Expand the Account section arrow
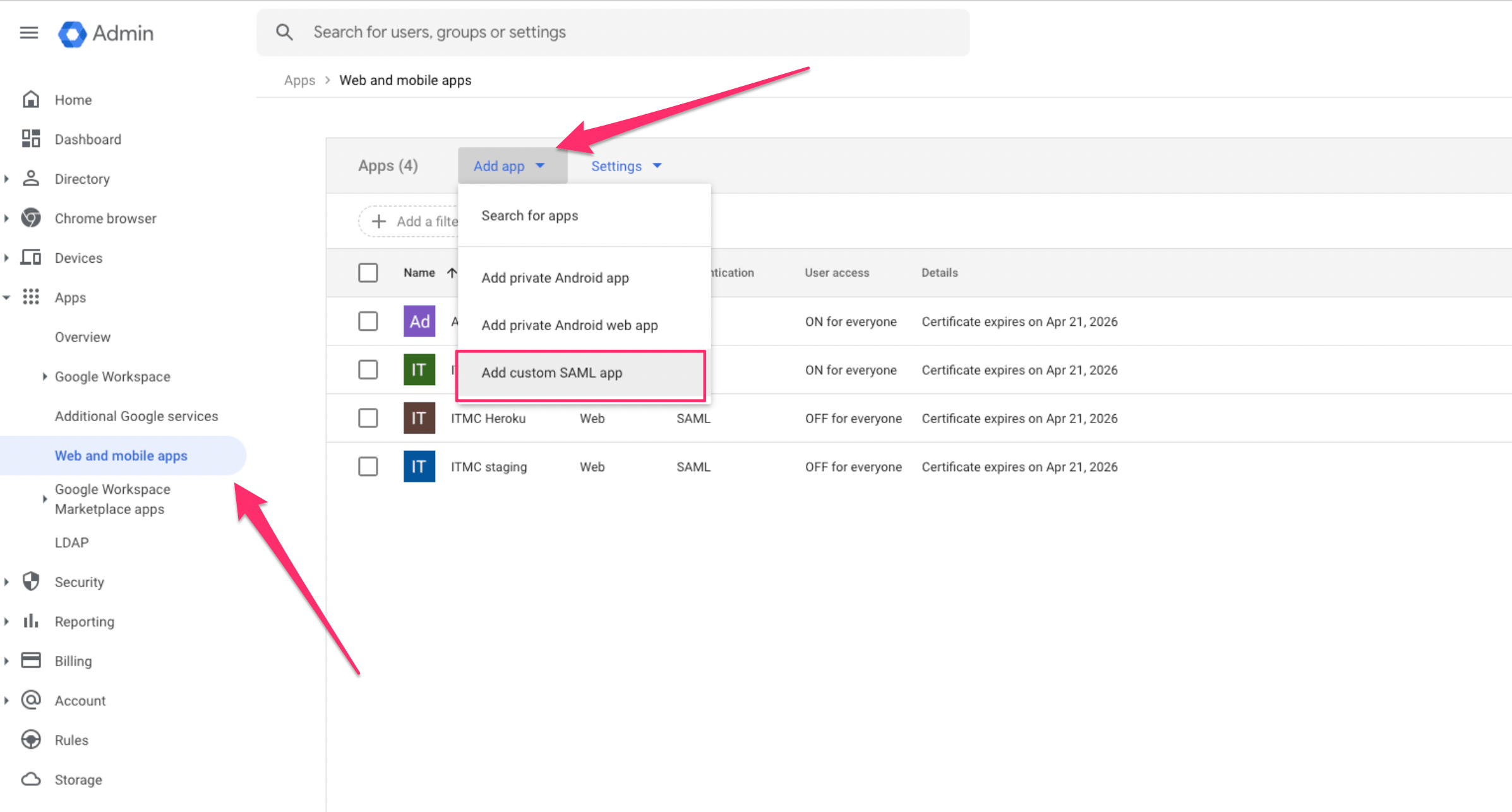The image size is (1512, 812). pos(6,700)
